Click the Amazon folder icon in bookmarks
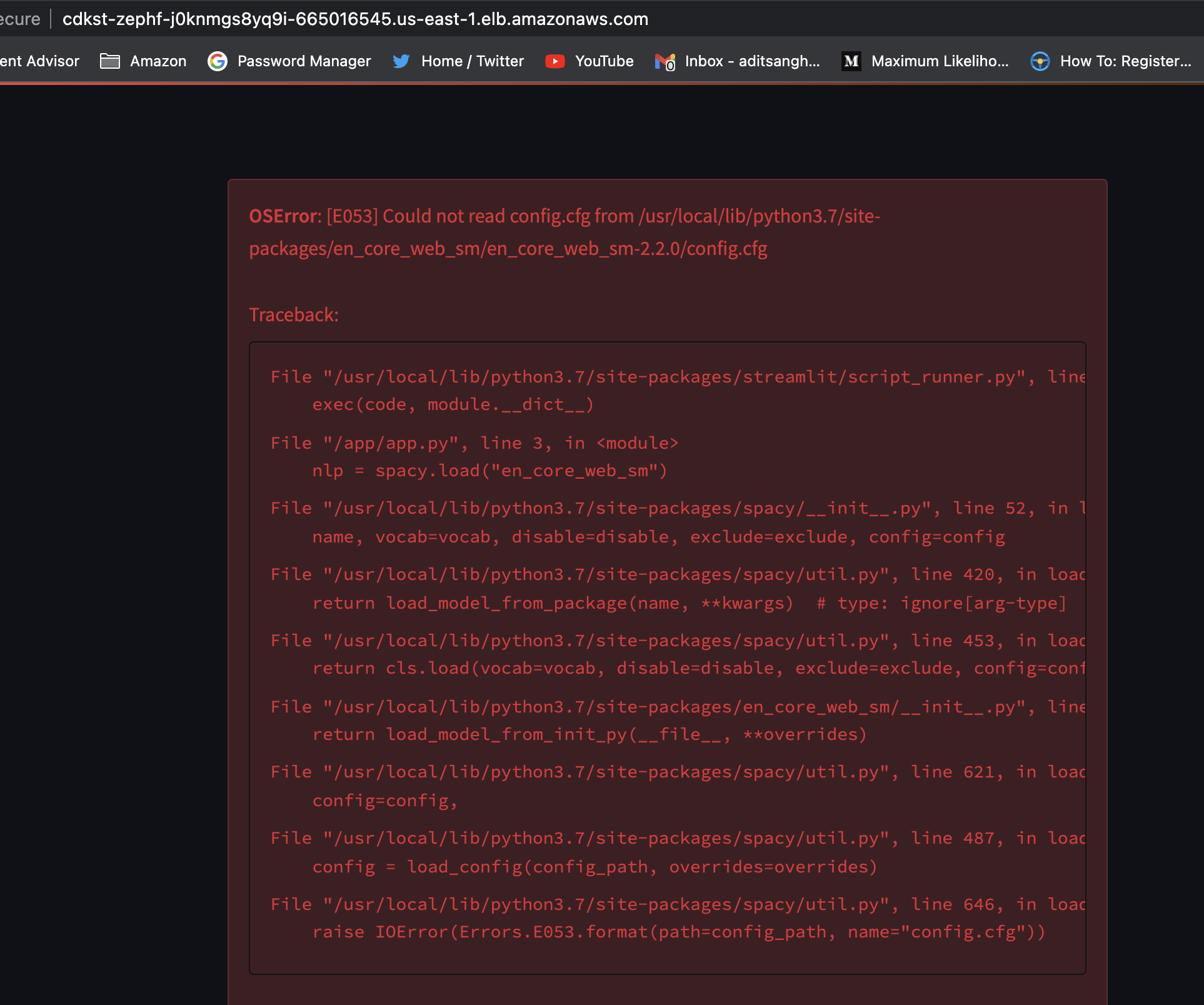 click(110, 61)
